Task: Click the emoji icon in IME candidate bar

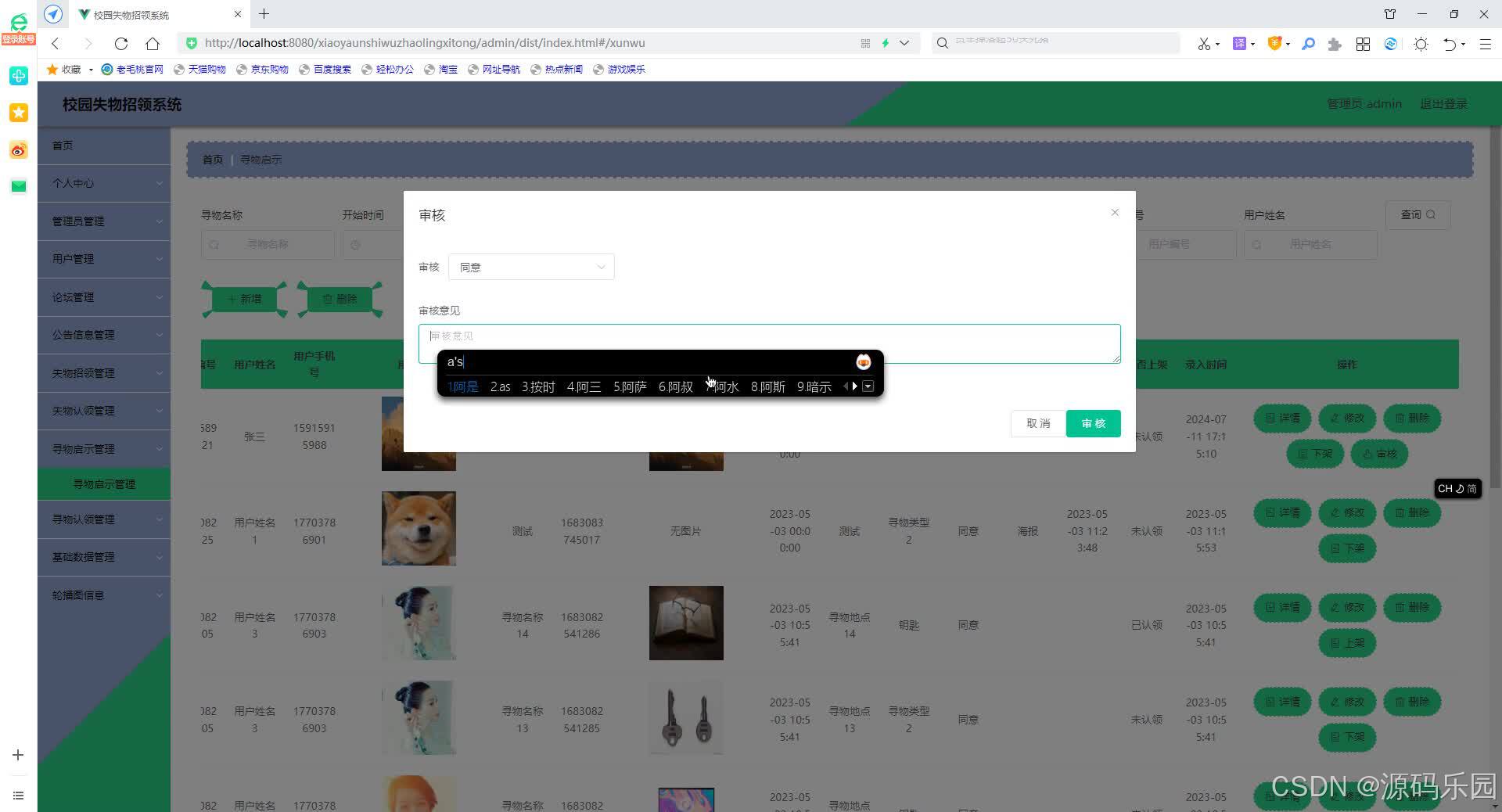Action: 862,361
